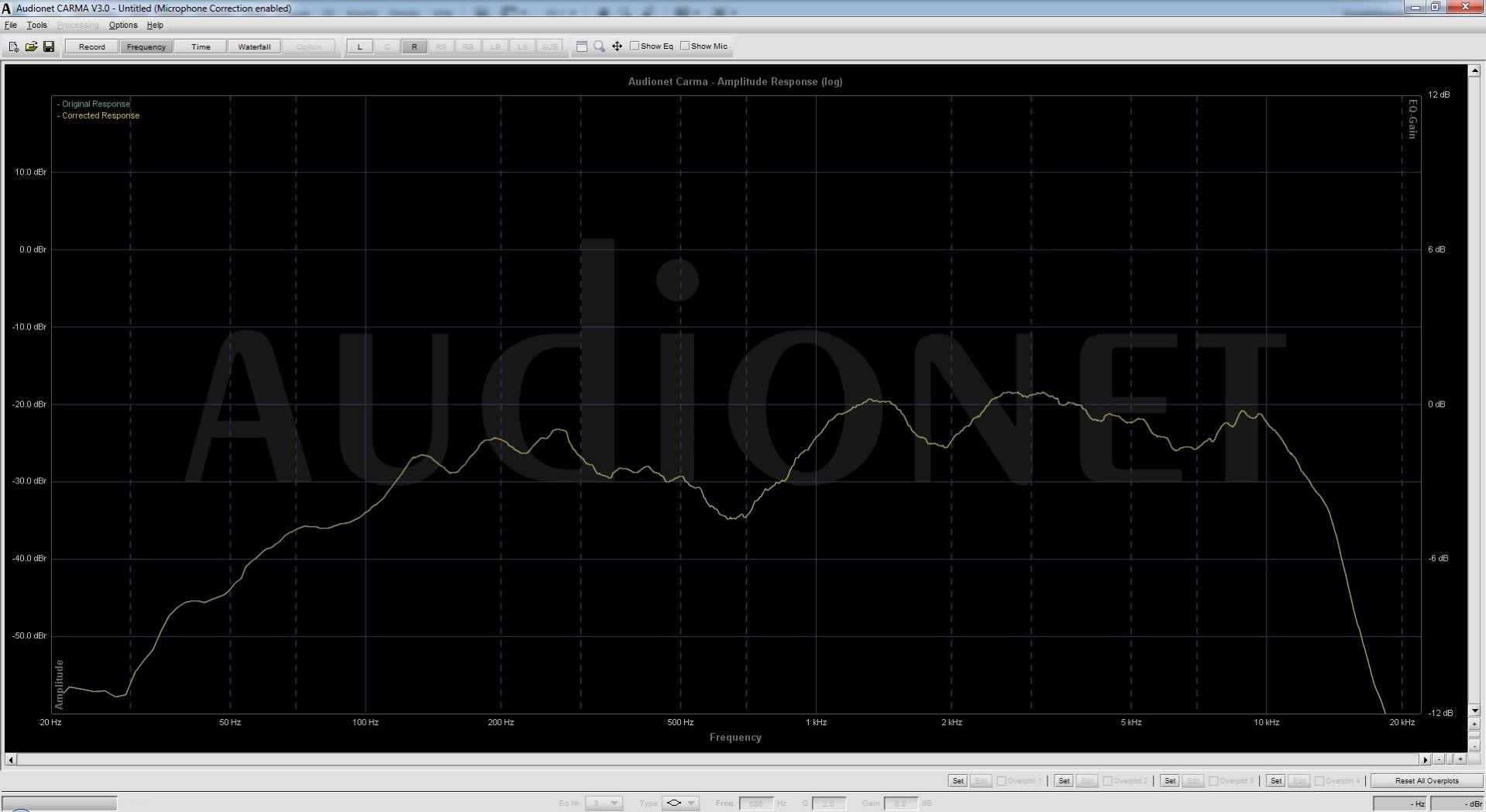Click the OpWin button
The width and height of the screenshot is (1486, 812).
[x=308, y=46]
